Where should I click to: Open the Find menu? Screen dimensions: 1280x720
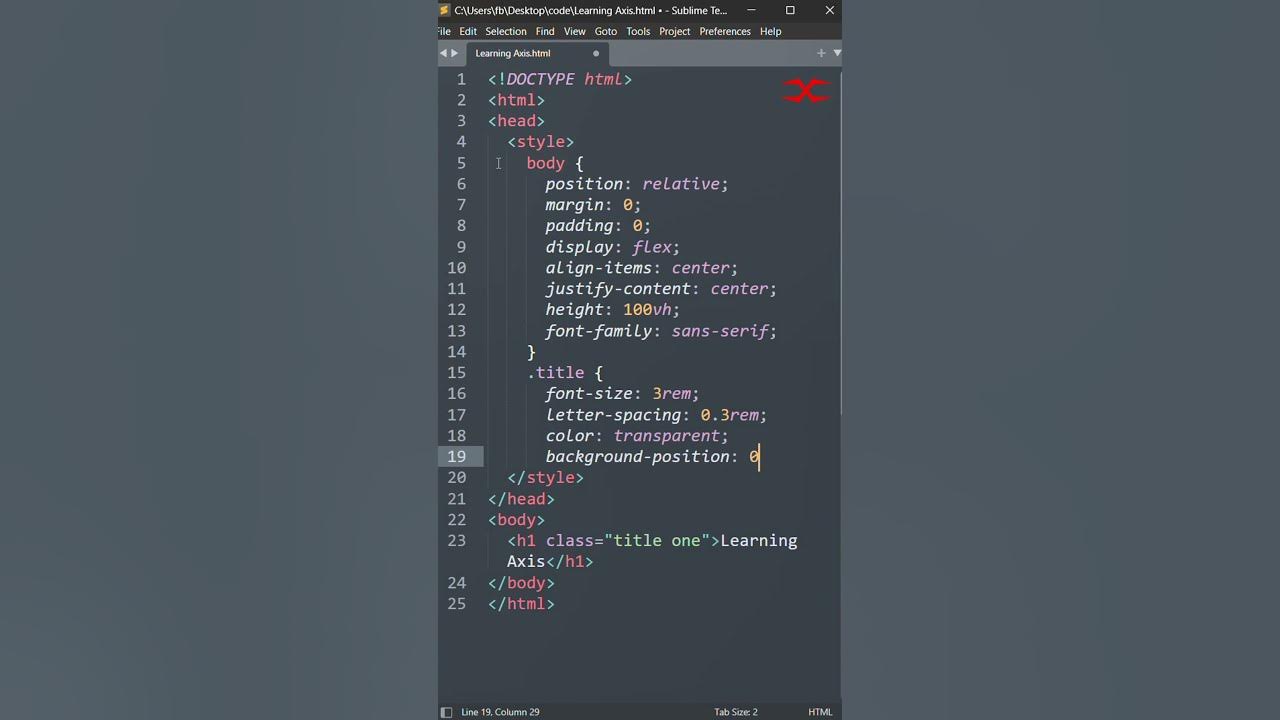coord(545,31)
